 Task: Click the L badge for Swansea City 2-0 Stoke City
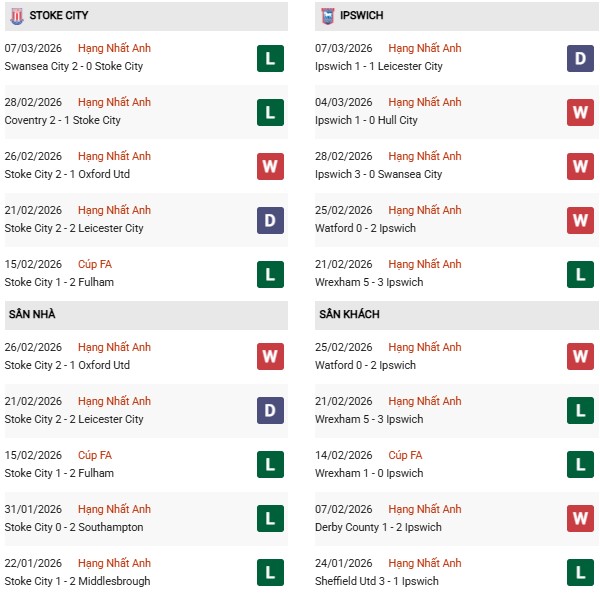pos(270,58)
